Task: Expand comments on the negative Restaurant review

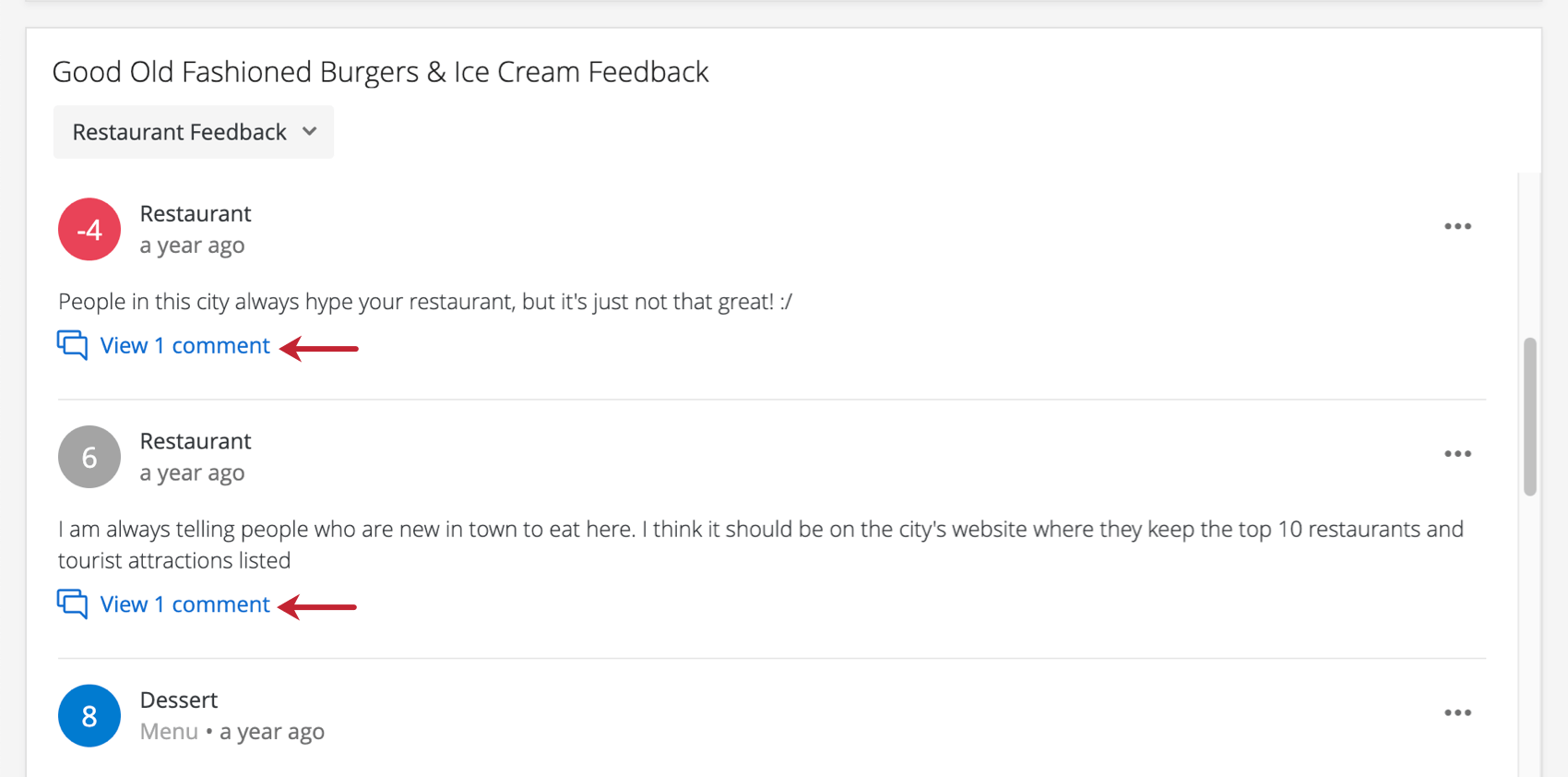Action: pos(184,345)
